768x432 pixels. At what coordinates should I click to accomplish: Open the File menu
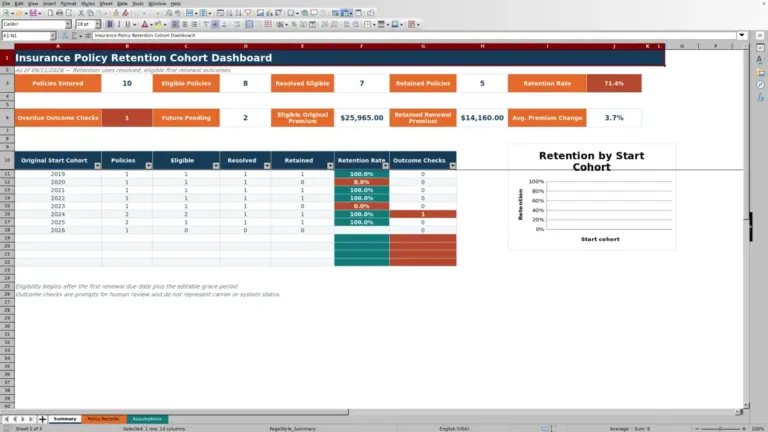coord(6,3)
